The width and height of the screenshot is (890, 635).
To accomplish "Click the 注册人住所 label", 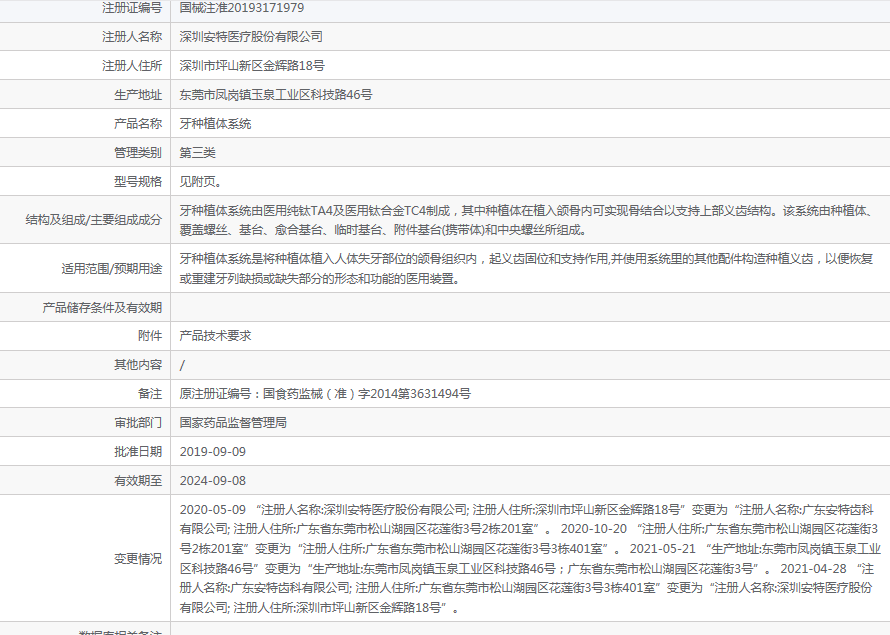I will (x=132, y=66).
